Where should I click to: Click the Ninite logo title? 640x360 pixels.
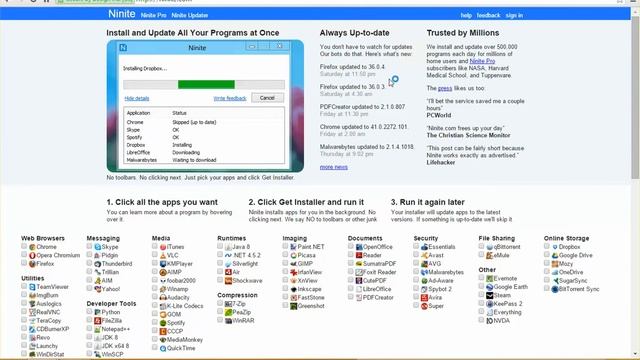pyautogui.click(x=122, y=14)
